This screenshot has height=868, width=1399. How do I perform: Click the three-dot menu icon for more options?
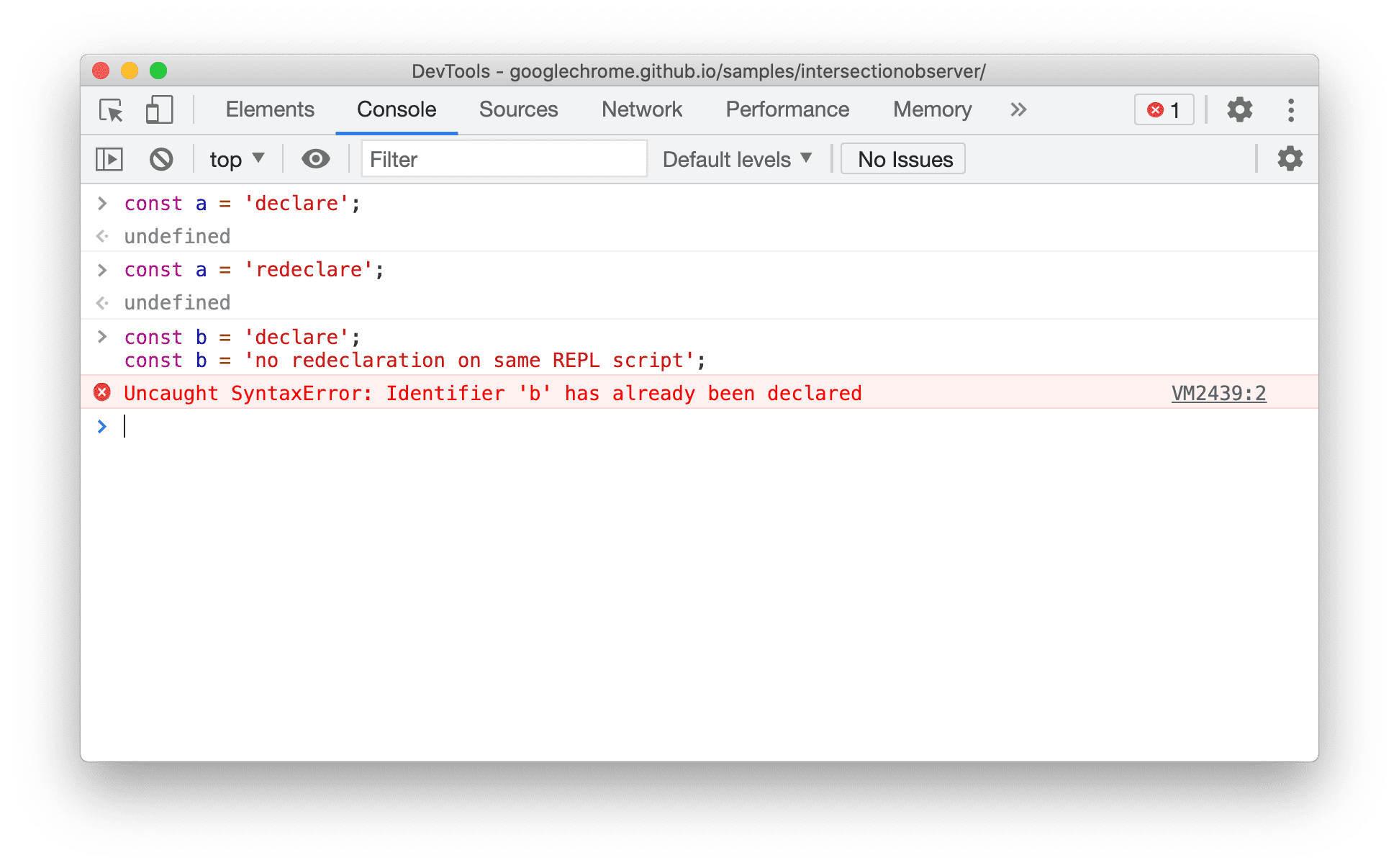(1291, 110)
